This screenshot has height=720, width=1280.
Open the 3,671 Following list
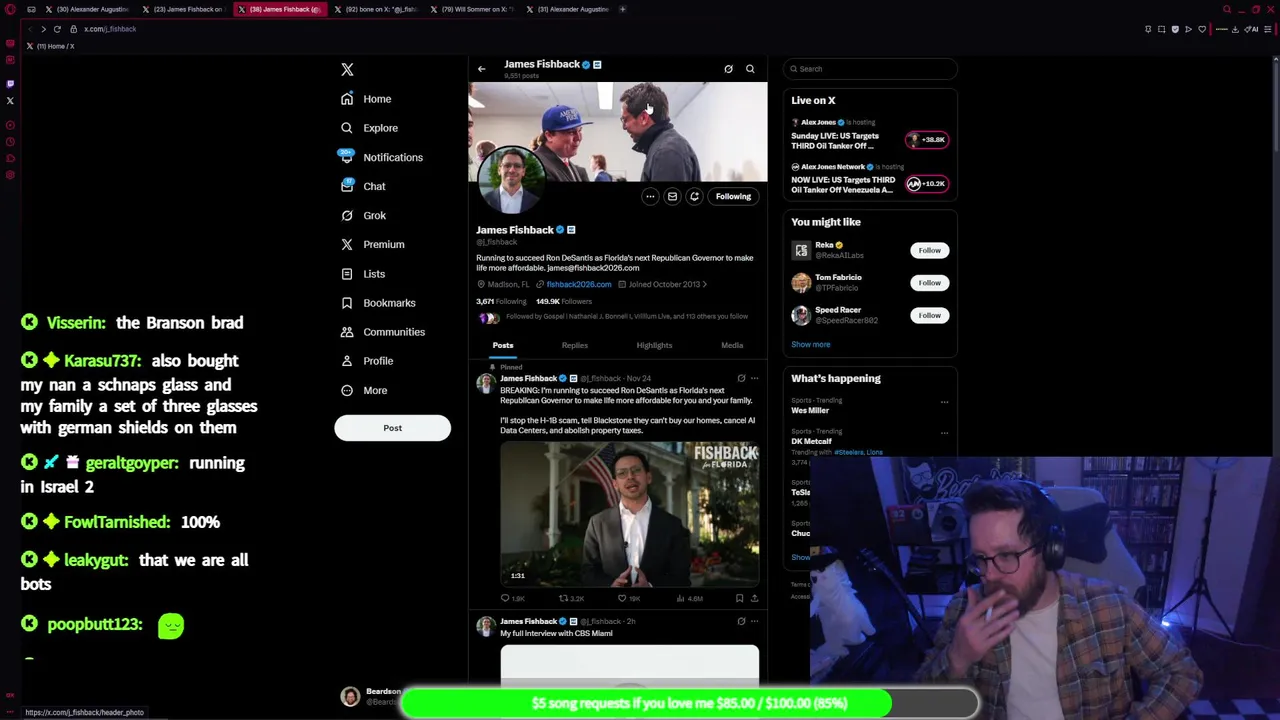501,301
